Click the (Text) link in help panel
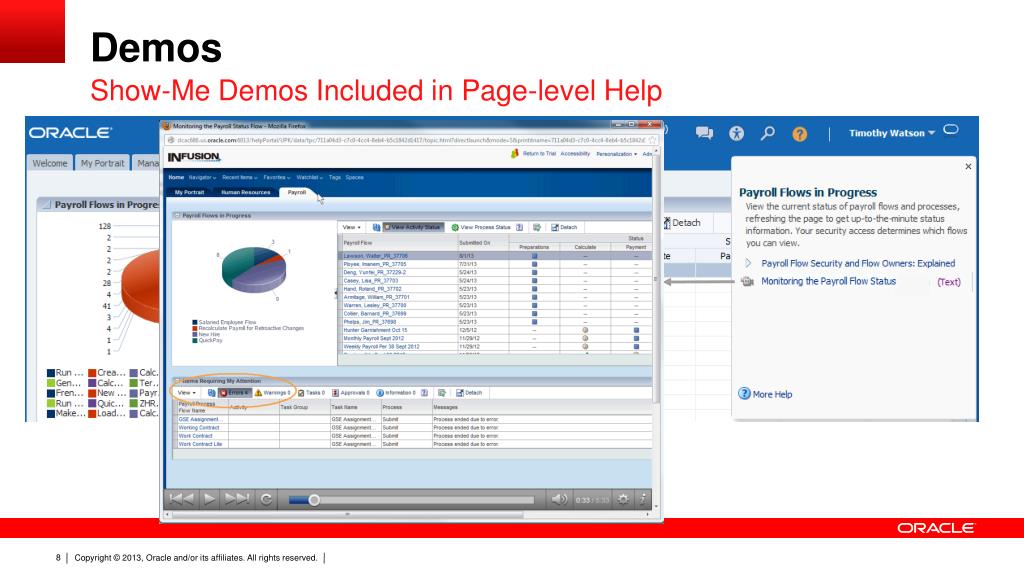This screenshot has width=1024, height=576. [x=949, y=282]
